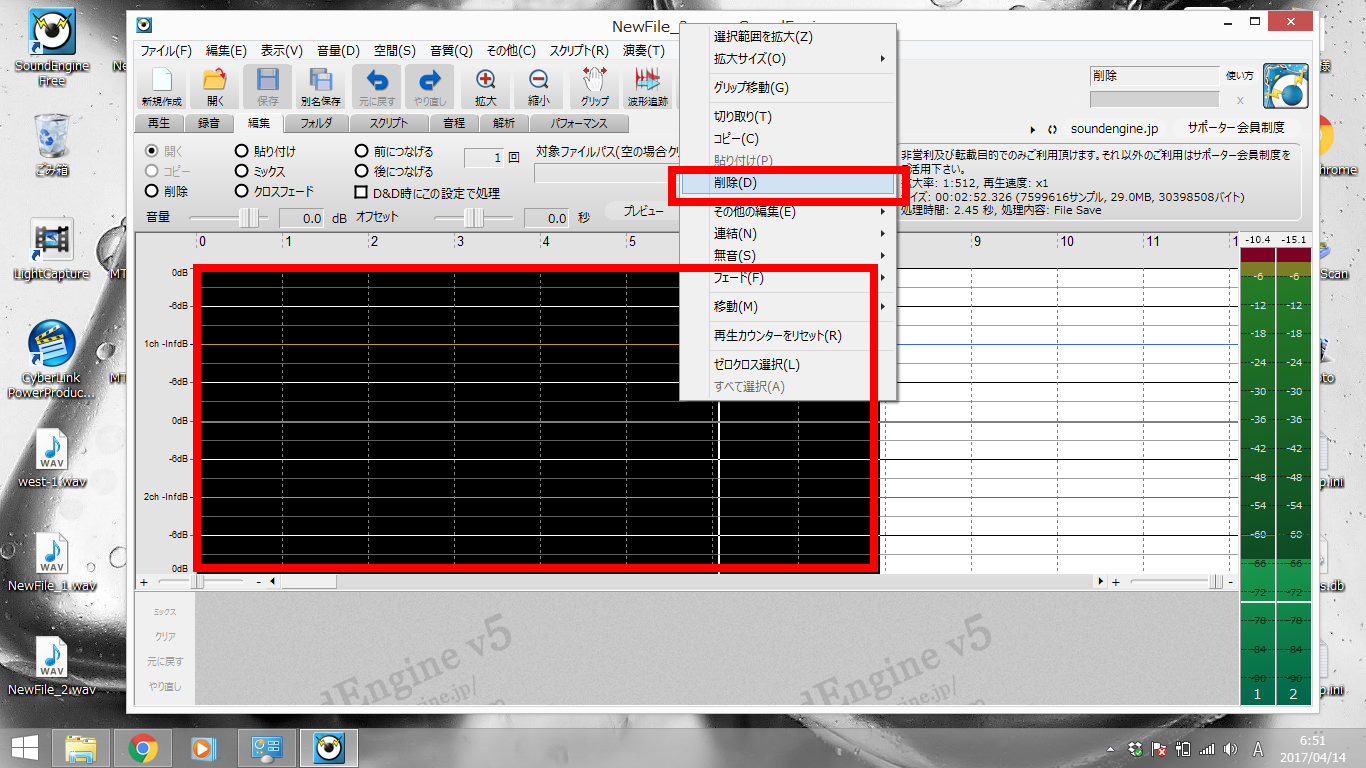The width and height of the screenshot is (1366, 768).
Task: Click the SoundEngine mascot logo icon
Action: click(x=1286, y=86)
